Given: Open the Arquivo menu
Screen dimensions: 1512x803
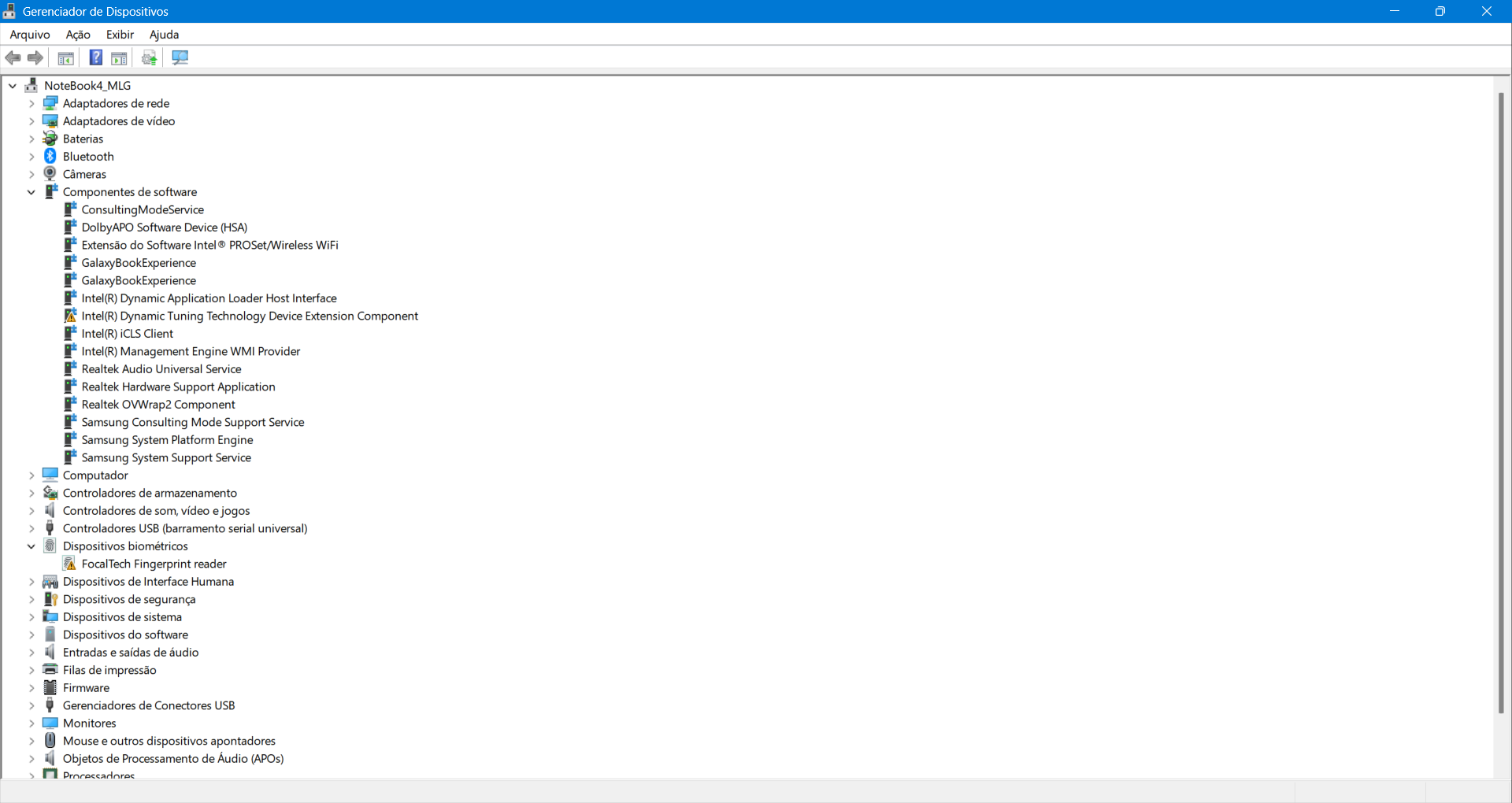Looking at the screenshot, I should (x=30, y=34).
